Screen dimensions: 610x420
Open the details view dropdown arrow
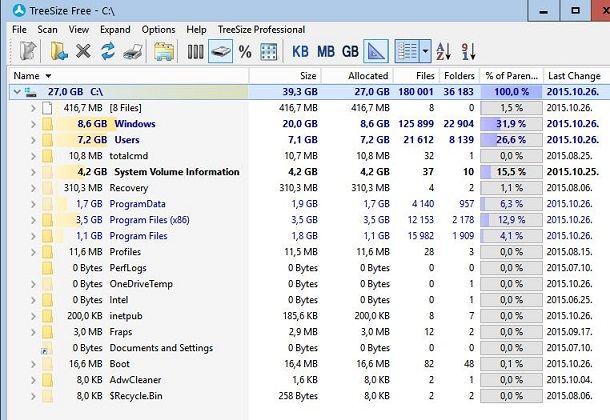426,51
